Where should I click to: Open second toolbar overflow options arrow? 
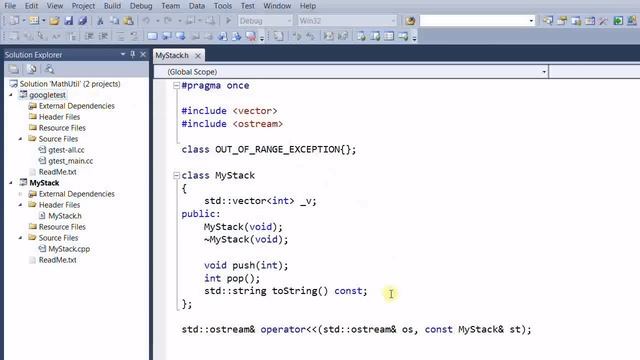pyautogui.click(x=414, y=38)
